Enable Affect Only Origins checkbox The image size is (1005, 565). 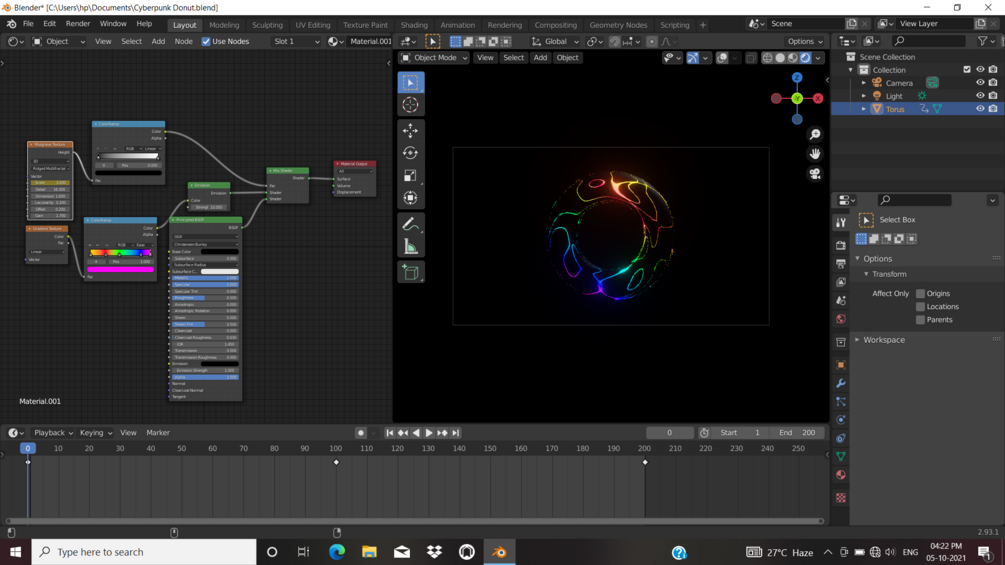tap(920, 293)
